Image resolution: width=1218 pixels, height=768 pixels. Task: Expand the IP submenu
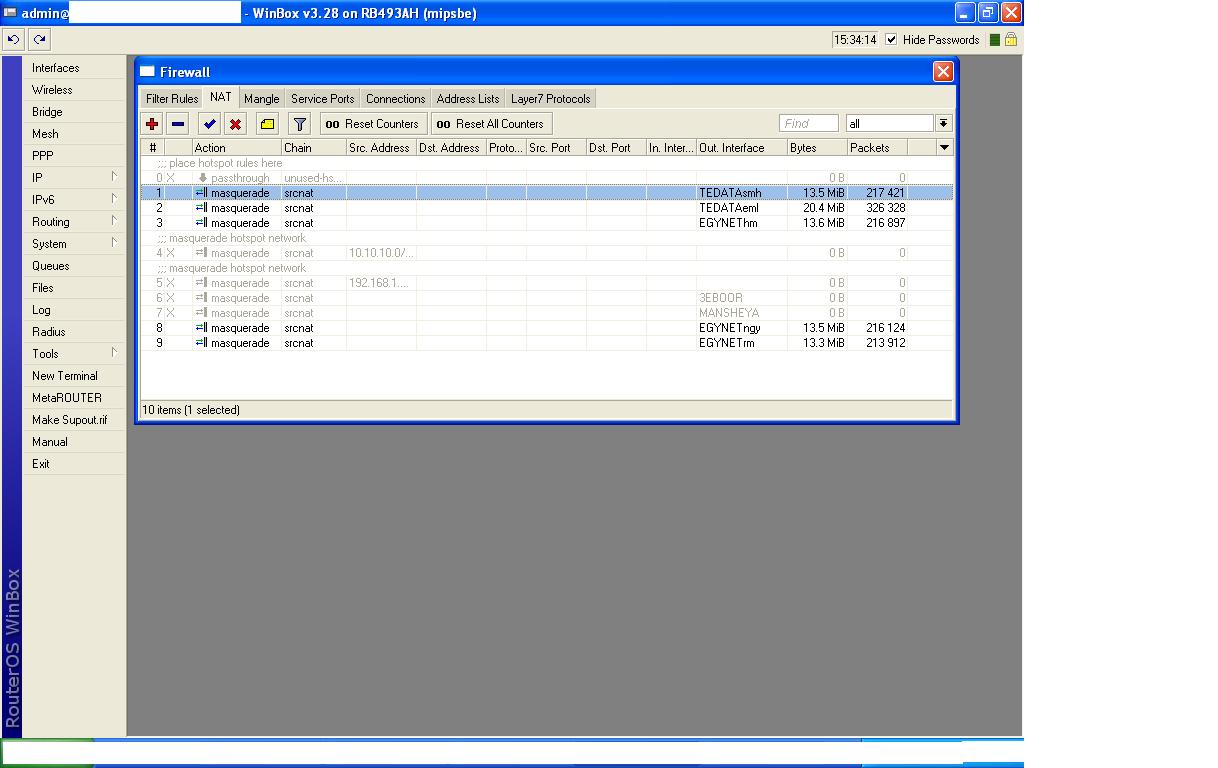[x=74, y=178]
